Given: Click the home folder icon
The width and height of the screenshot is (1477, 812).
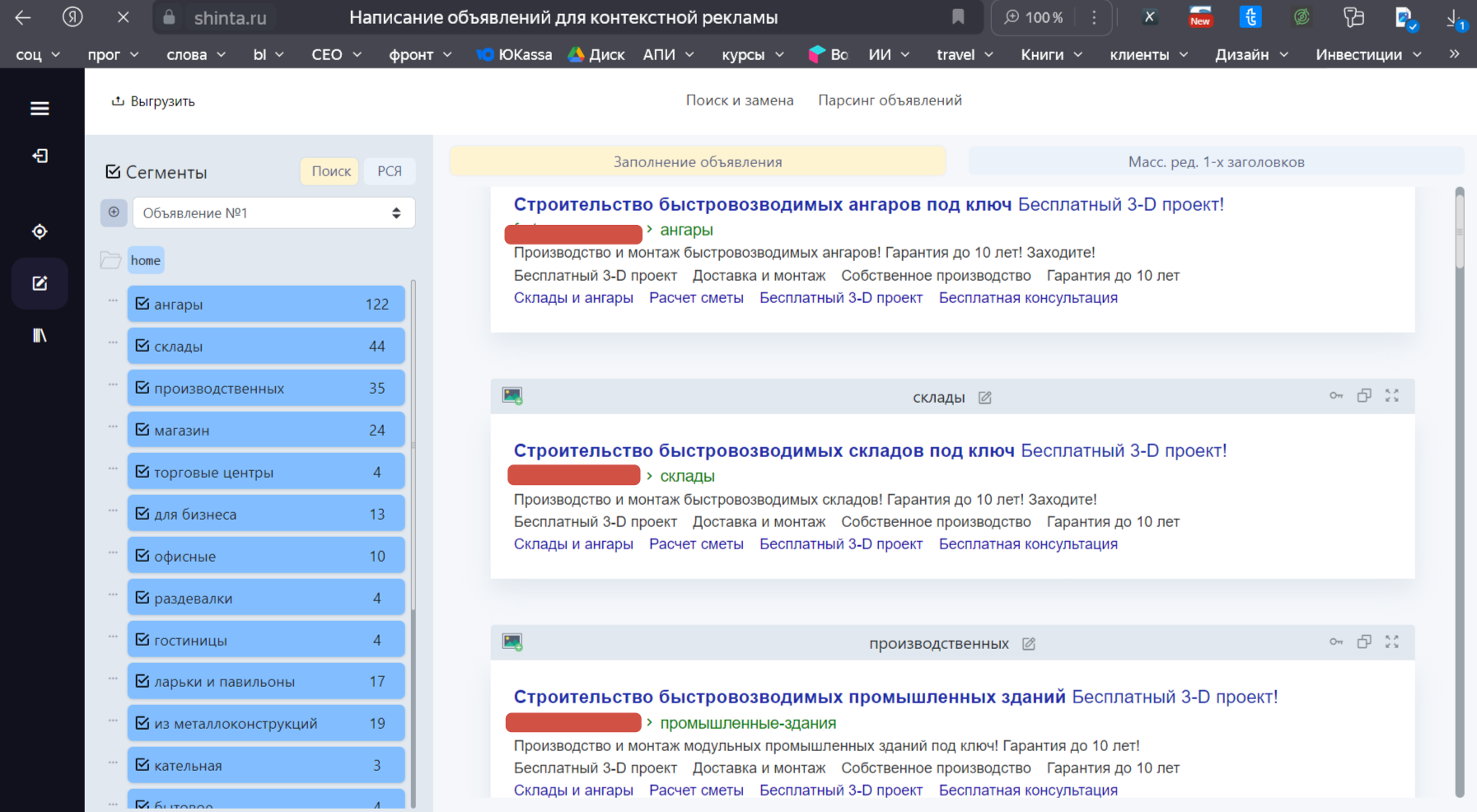Looking at the screenshot, I should 110,260.
